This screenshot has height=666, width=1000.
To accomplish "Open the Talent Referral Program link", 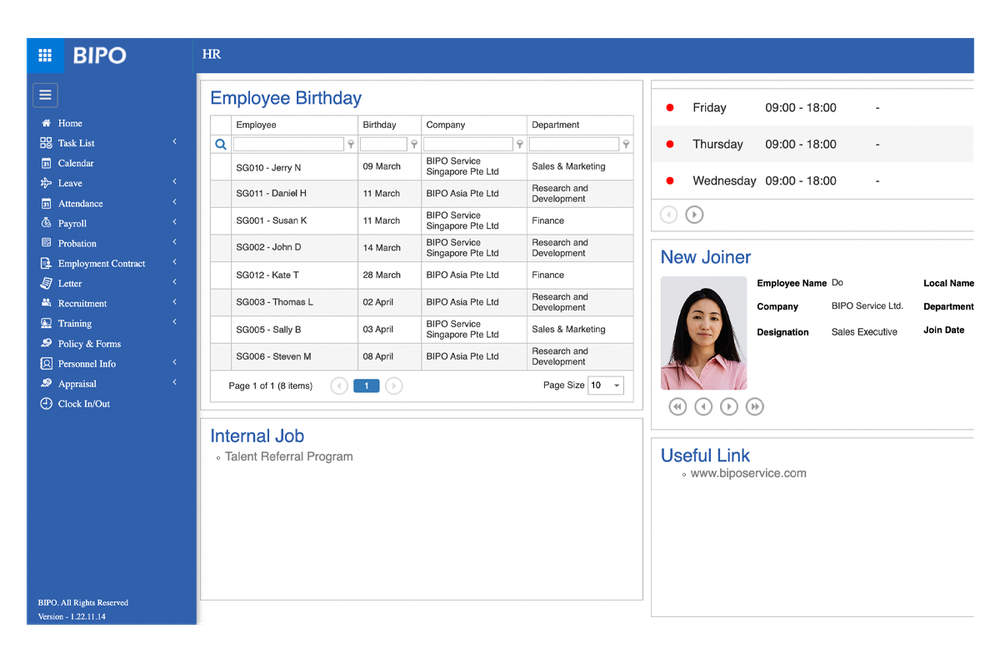I will [x=289, y=457].
